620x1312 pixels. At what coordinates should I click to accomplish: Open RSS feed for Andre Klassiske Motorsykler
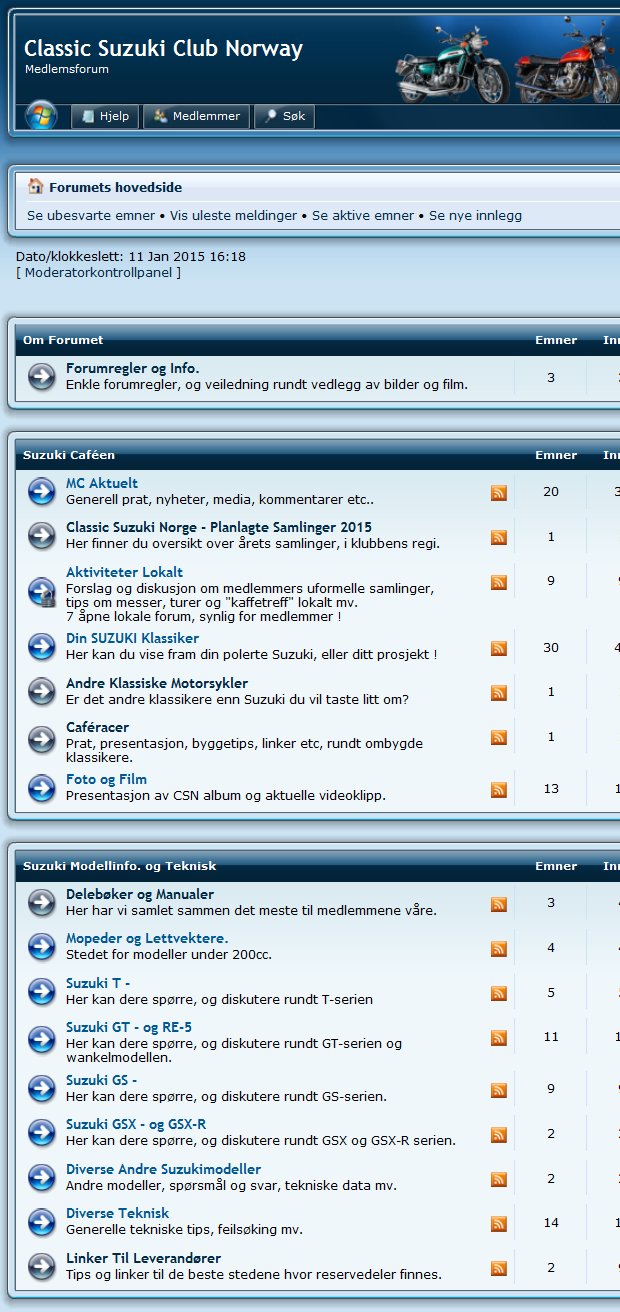[498, 692]
